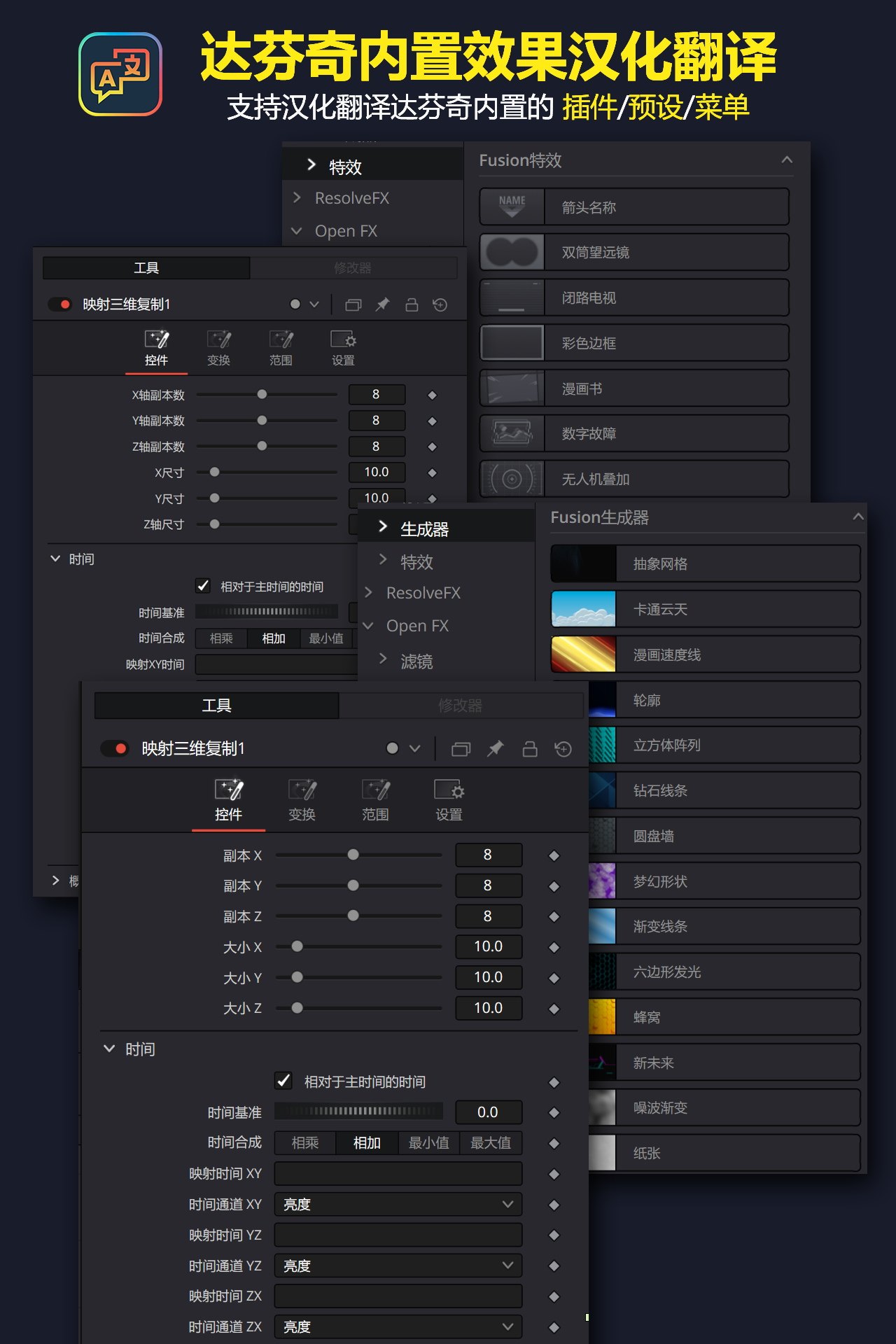This screenshot has height=1344, width=896.
Task: Click the 箭头名称 NAME preview thumbnail
Action: 512,206
